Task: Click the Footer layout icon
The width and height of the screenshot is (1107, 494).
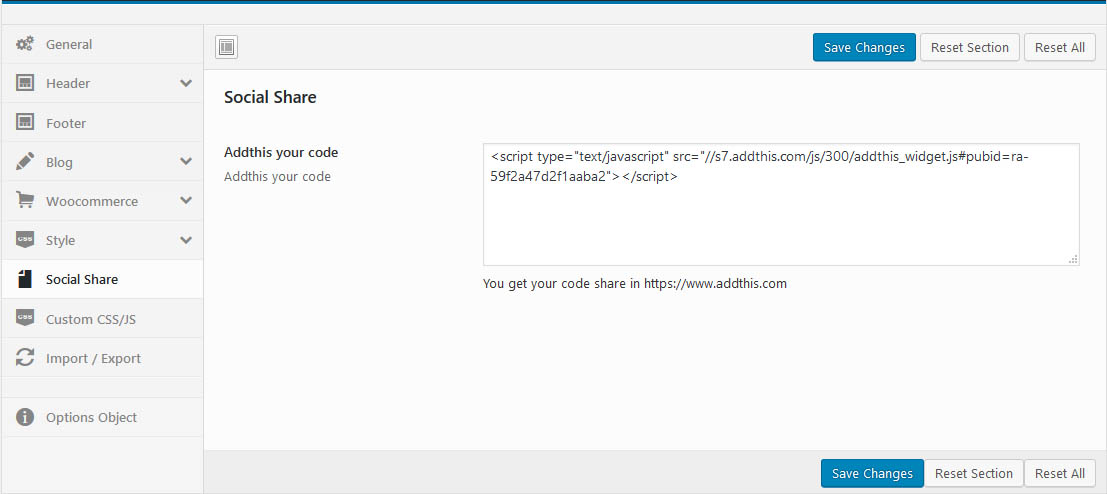Action: tap(26, 123)
